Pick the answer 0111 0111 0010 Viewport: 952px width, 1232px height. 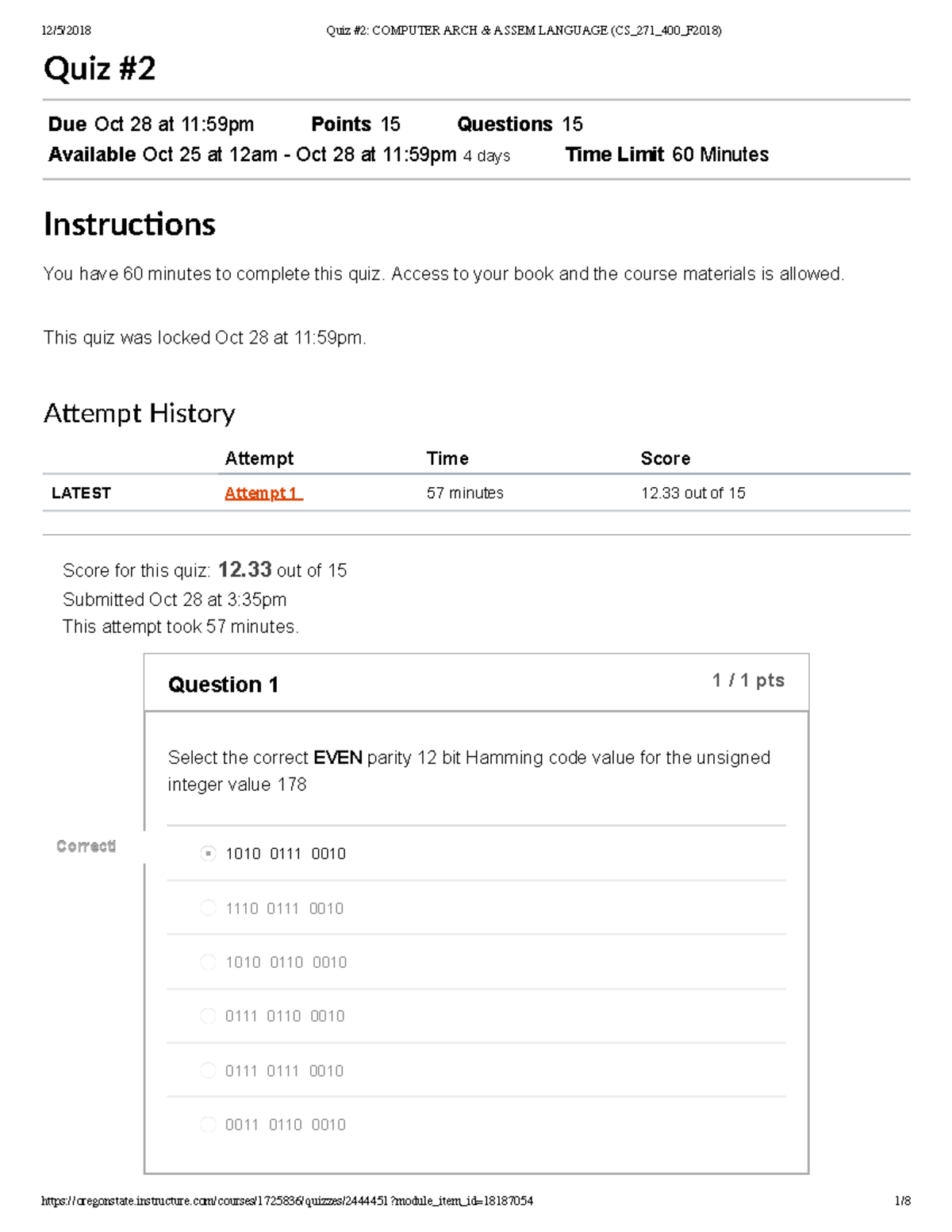coord(208,1069)
